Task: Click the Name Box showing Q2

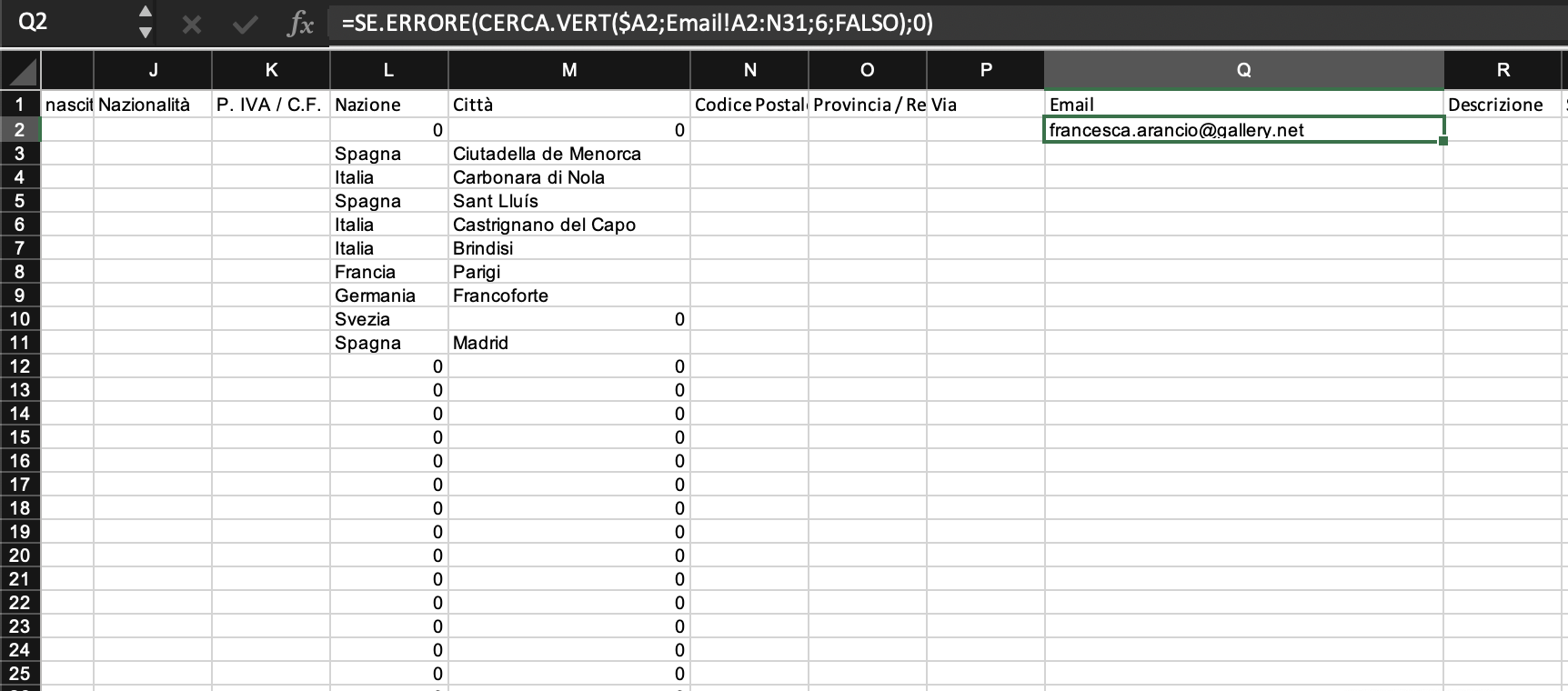Action: 64,23
